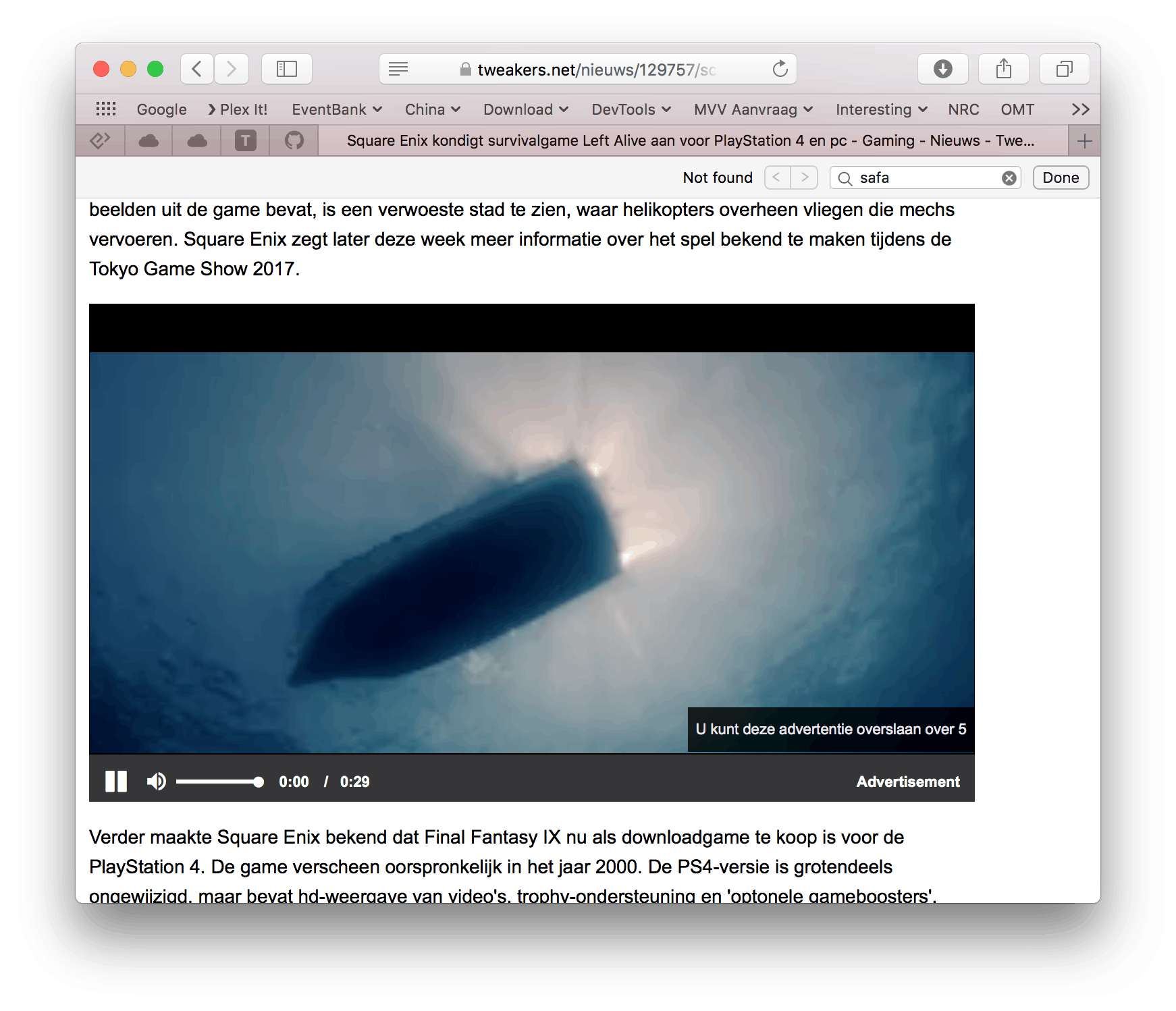The height and width of the screenshot is (1011, 1176).
Task: Go forward to the next page
Action: (x=232, y=69)
